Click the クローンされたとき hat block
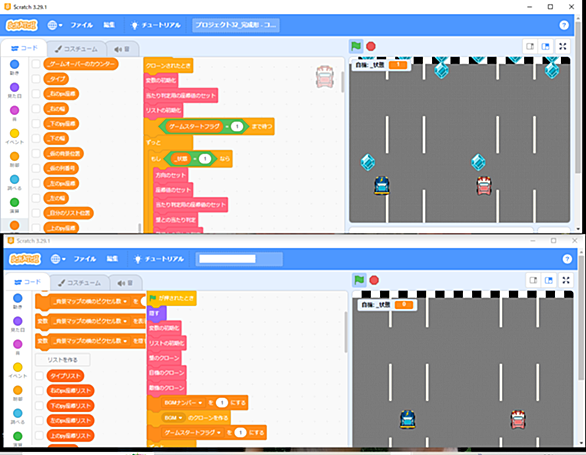 pyautogui.click(x=168, y=65)
